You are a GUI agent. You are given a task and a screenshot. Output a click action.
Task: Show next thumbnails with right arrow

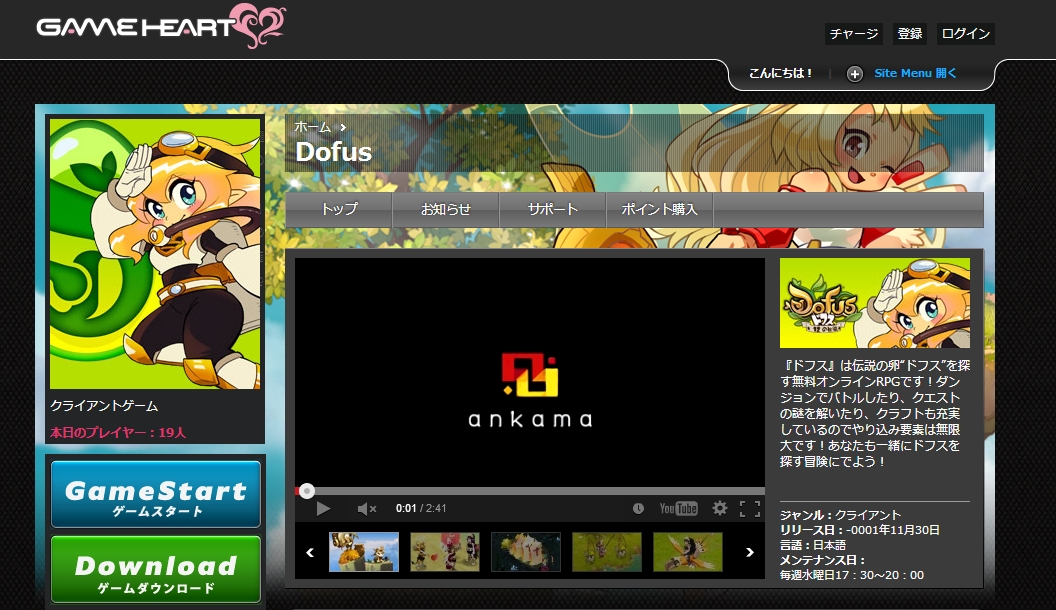point(750,552)
